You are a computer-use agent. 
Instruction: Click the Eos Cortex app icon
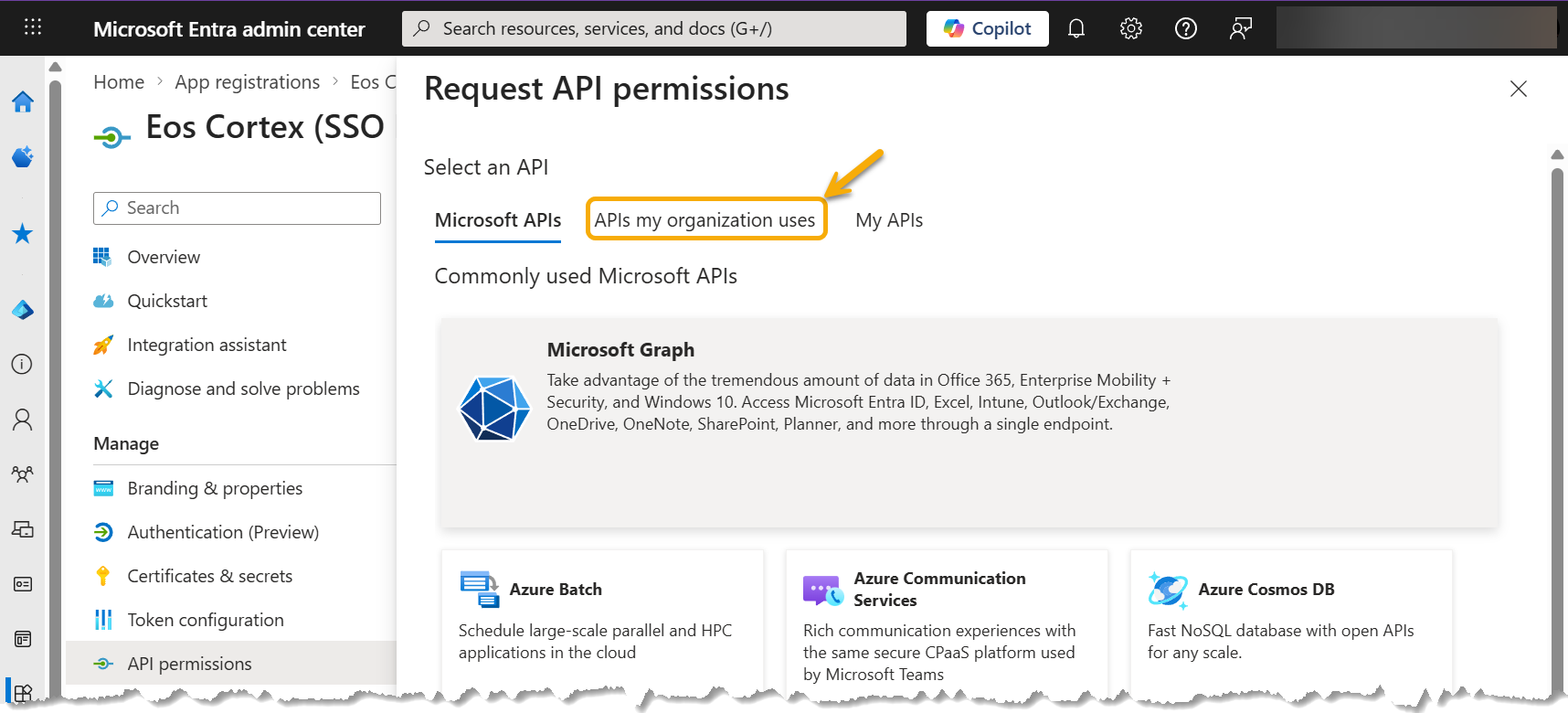coord(111,137)
